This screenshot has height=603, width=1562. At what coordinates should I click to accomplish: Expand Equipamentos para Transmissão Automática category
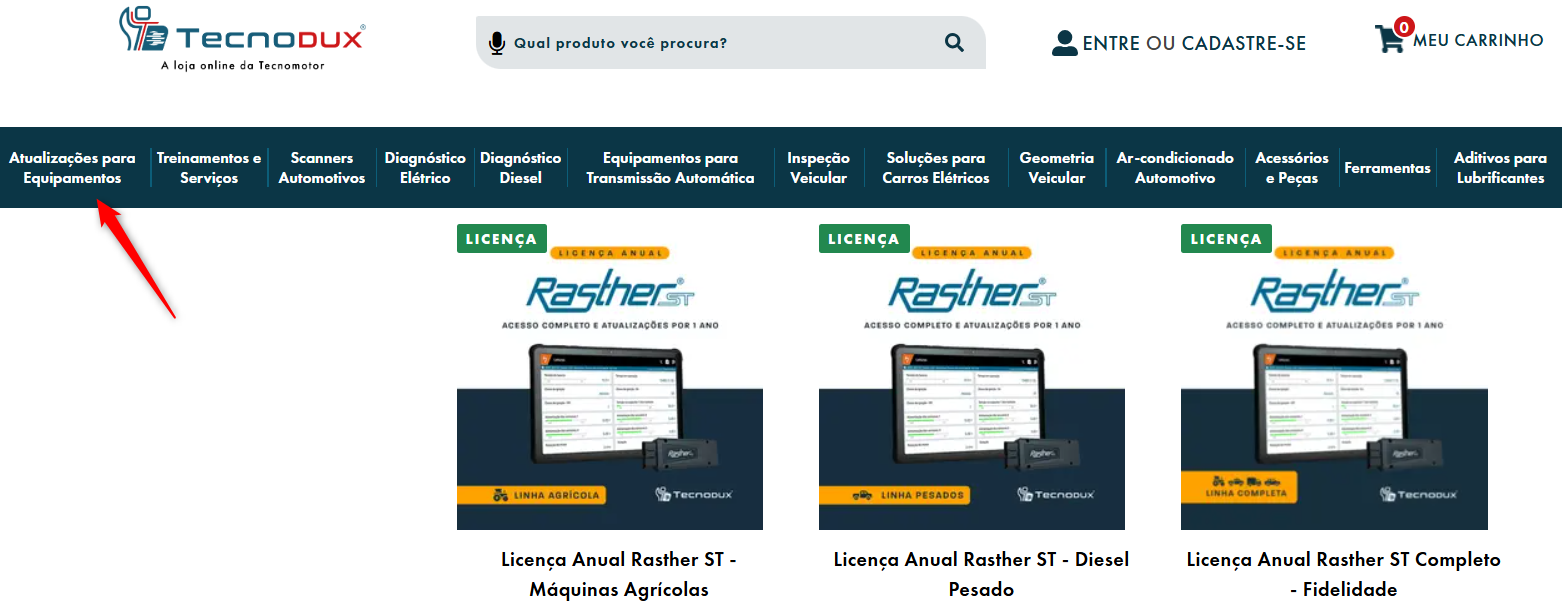click(670, 168)
